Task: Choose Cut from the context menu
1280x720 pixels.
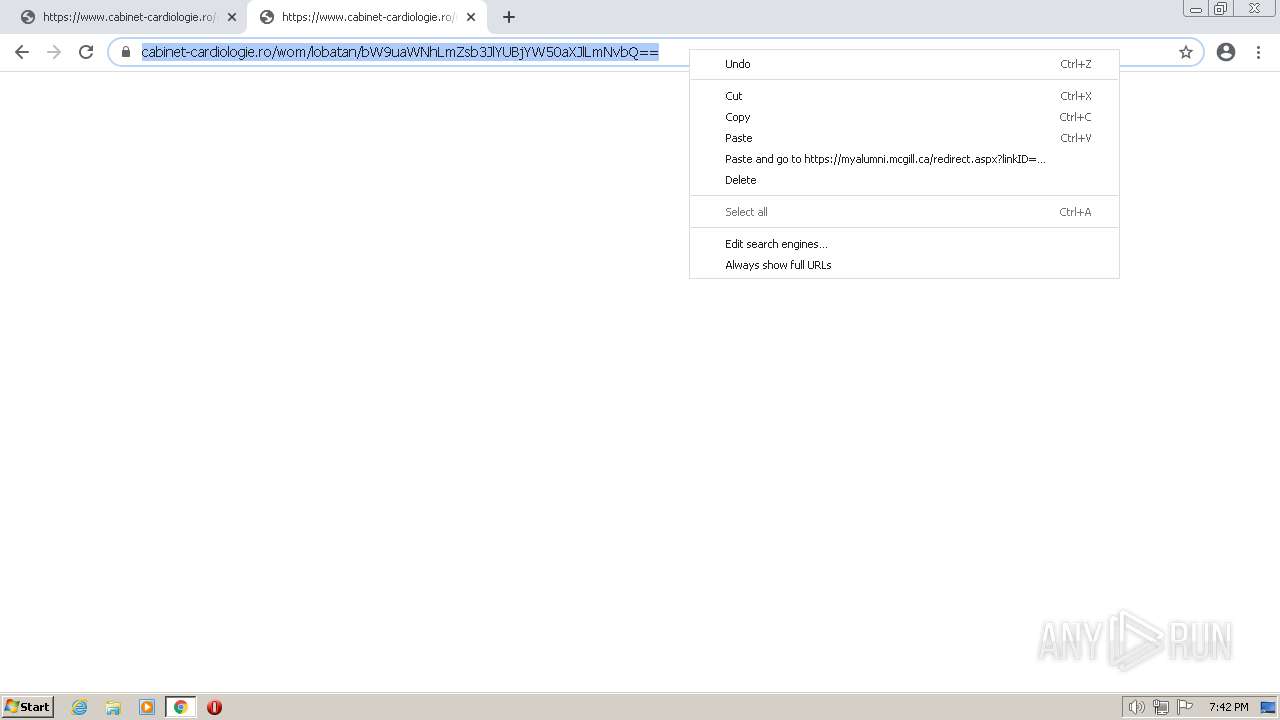Action: 904,96
